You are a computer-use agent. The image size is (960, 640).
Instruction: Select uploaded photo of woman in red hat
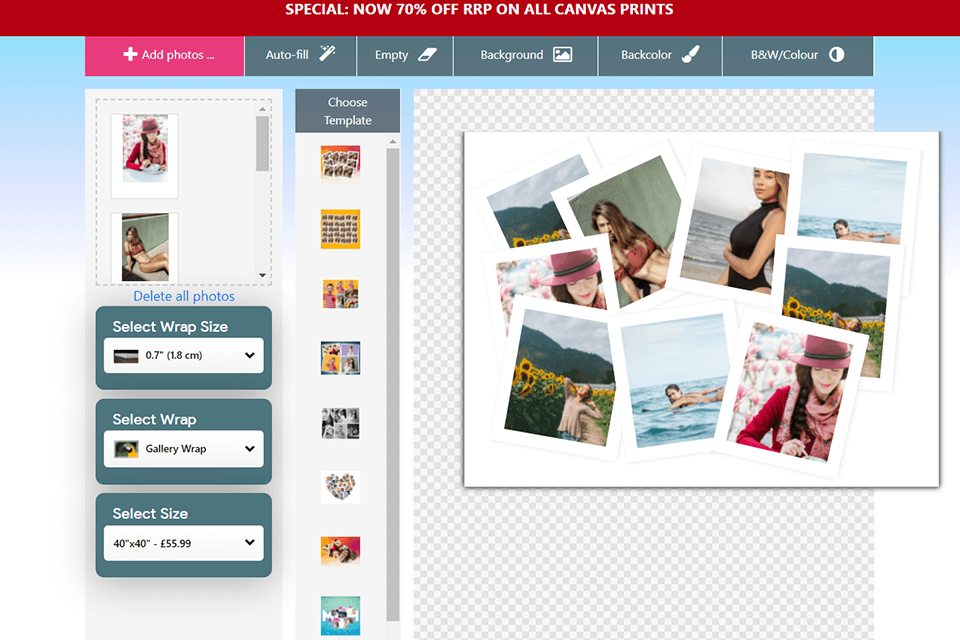pyautogui.click(x=144, y=156)
